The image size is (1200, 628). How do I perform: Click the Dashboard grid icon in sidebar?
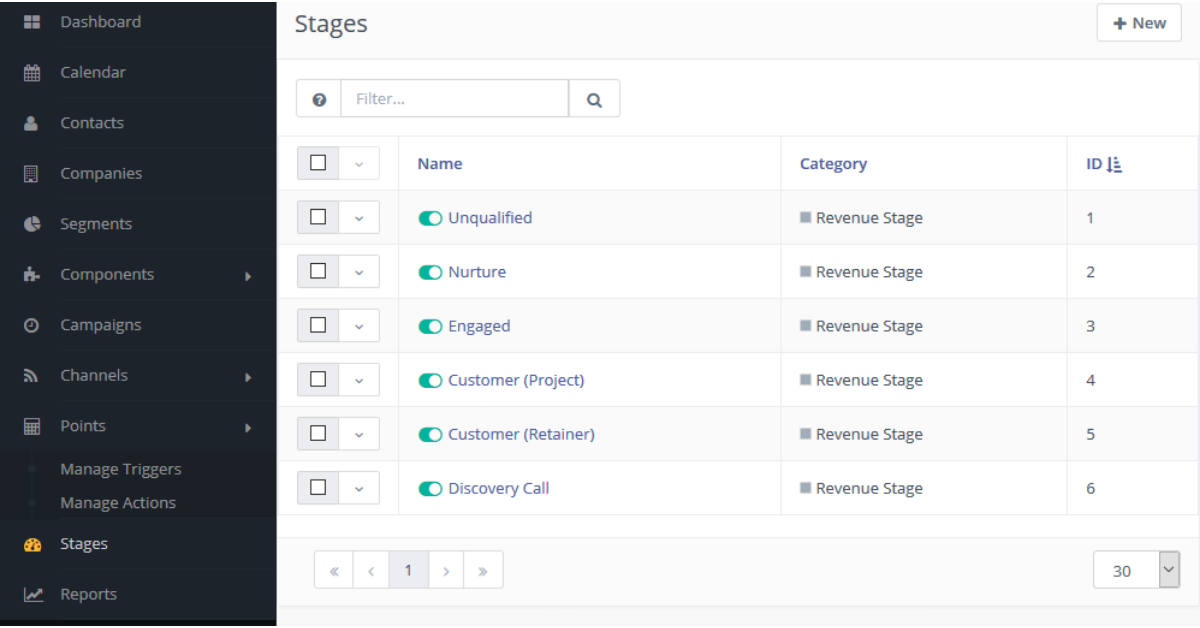31,22
